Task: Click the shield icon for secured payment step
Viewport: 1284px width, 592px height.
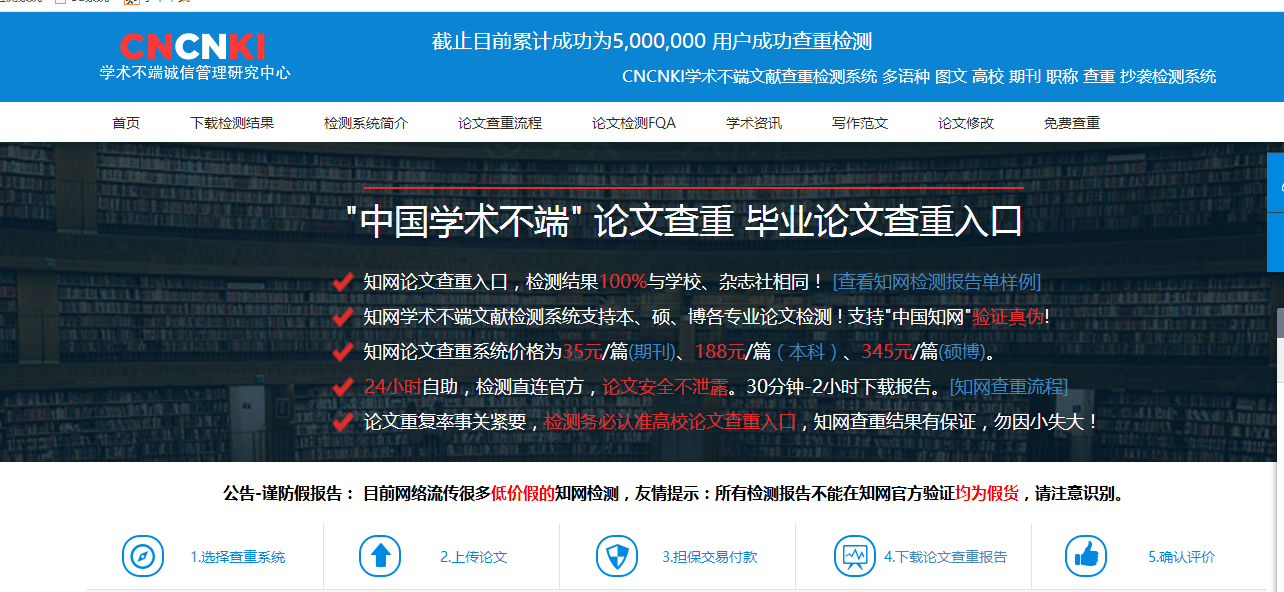Action: [616, 556]
